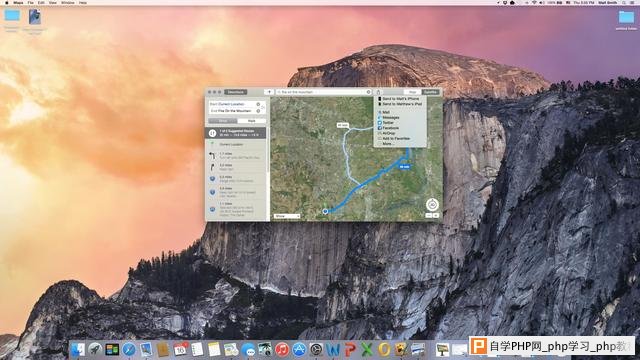The height and width of the screenshot is (360, 640).
Task: Select the Walk directions tab
Action: click(x=251, y=121)
